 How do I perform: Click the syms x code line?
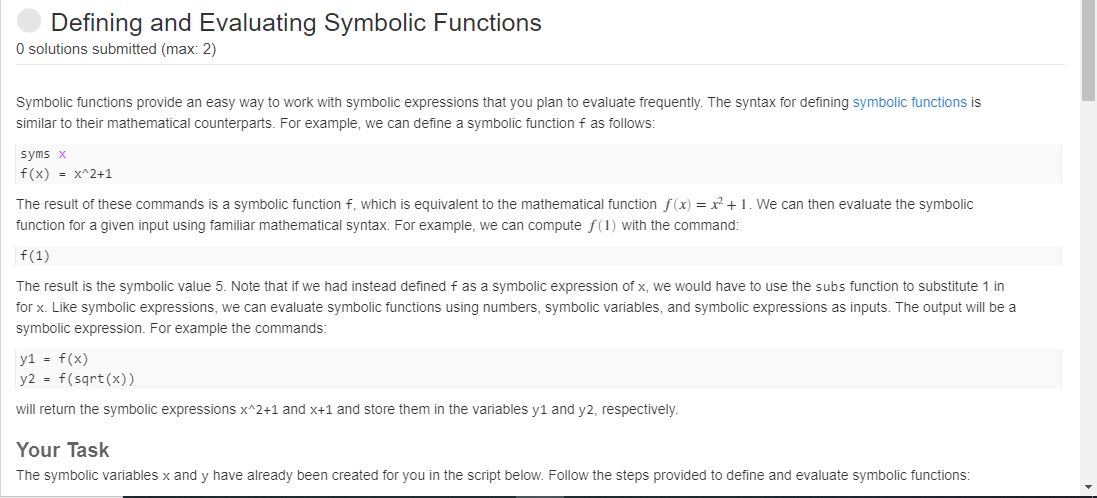click(43, 154)
